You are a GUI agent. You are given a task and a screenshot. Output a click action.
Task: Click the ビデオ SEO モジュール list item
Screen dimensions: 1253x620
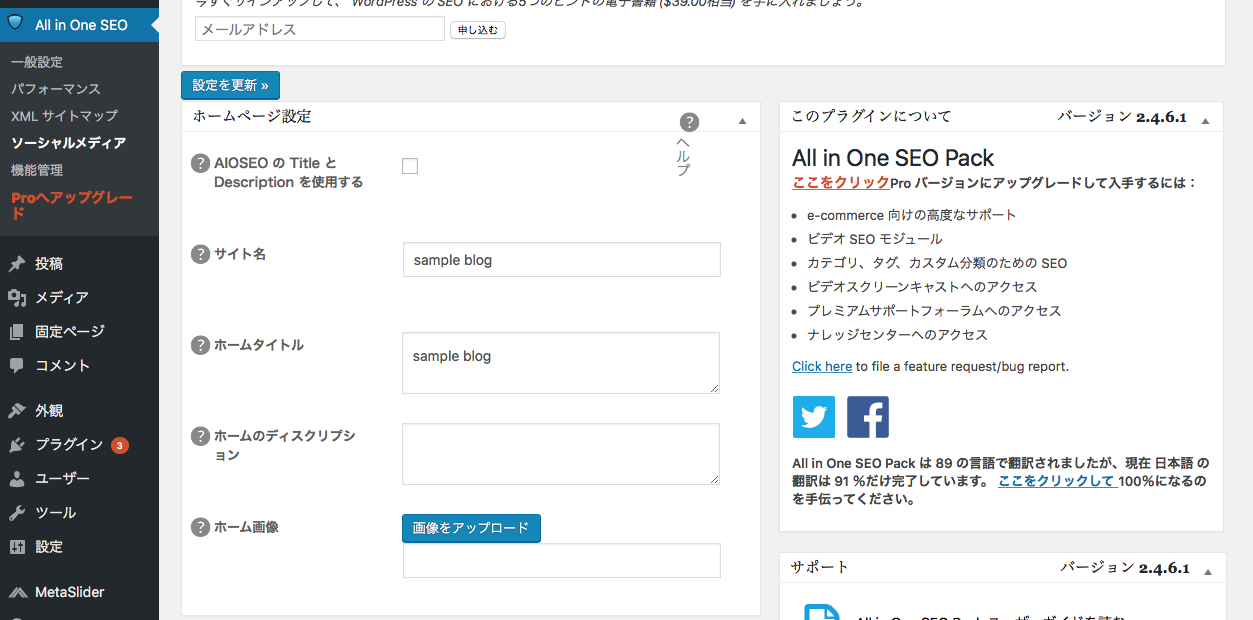point(875,239)
